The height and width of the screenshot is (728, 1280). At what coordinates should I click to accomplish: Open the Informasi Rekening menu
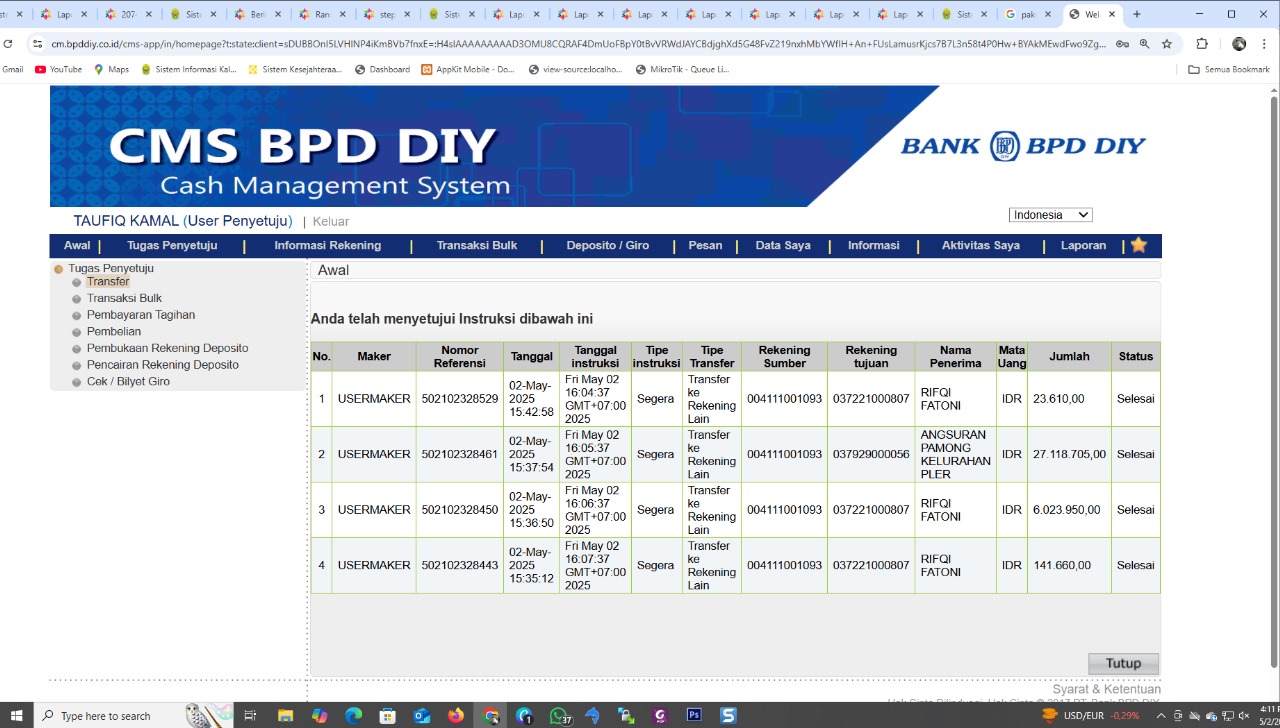tap(328, 245)
